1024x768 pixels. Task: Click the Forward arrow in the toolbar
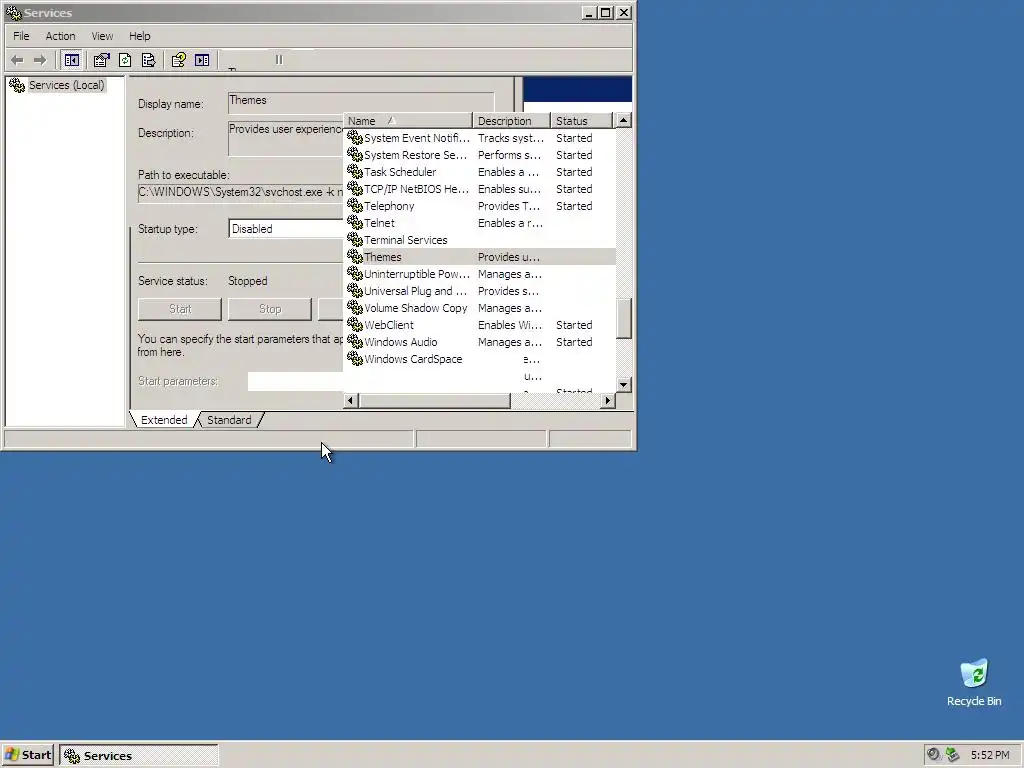(x=40, y=60)
